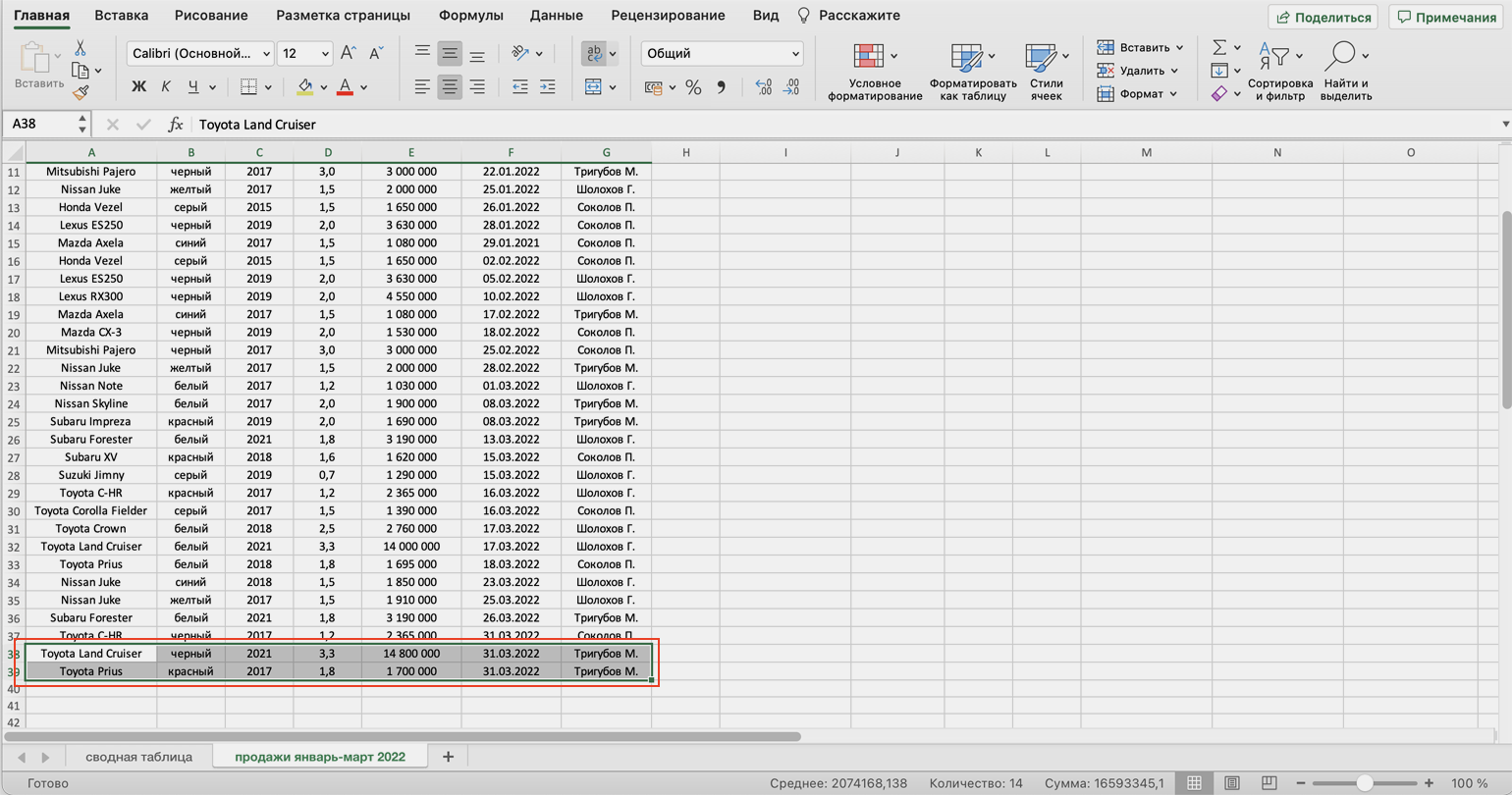Align text left
The height and width of the screenshot is (795, 1512).
(x=422, y=87)
